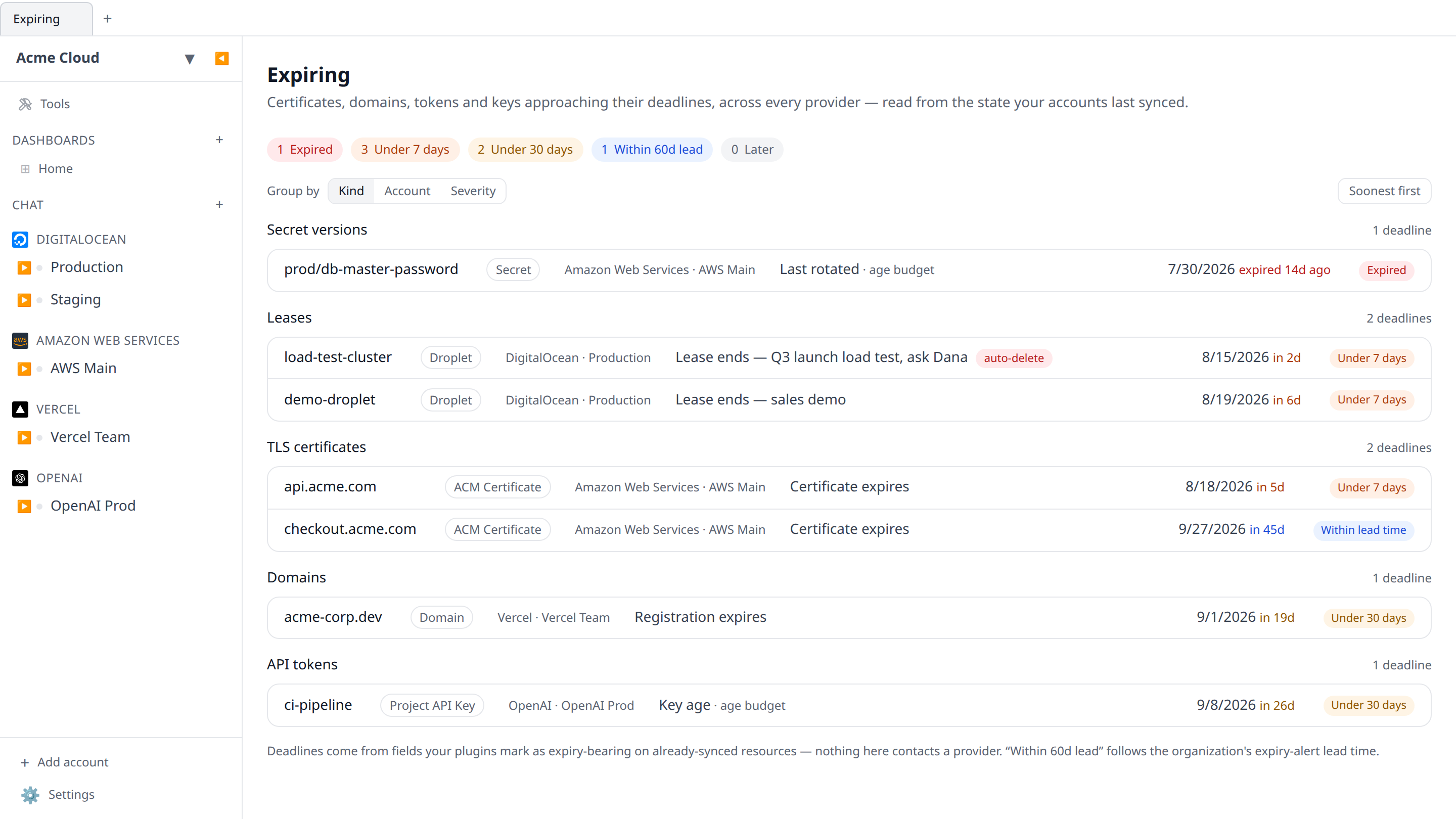Click the Within lead time badge
The image size is (1456, 819).
pyautogui.click(x=1363, y=530)
